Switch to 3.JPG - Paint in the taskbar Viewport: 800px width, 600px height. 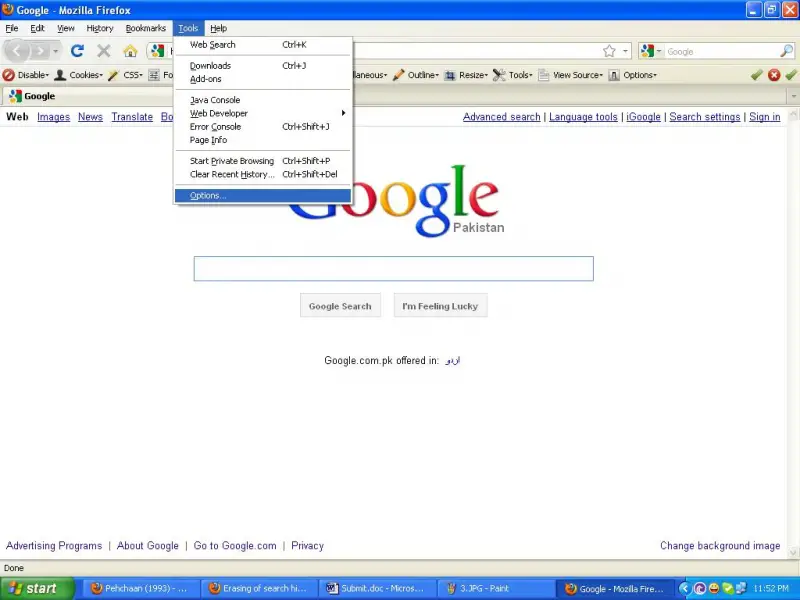coord(495,588)
